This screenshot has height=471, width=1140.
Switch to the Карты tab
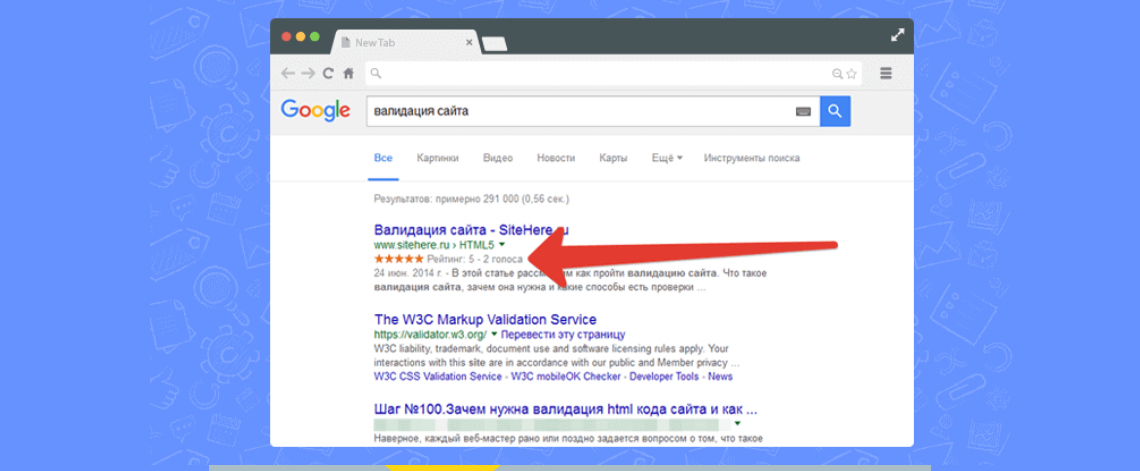click(x=614, y=158)
